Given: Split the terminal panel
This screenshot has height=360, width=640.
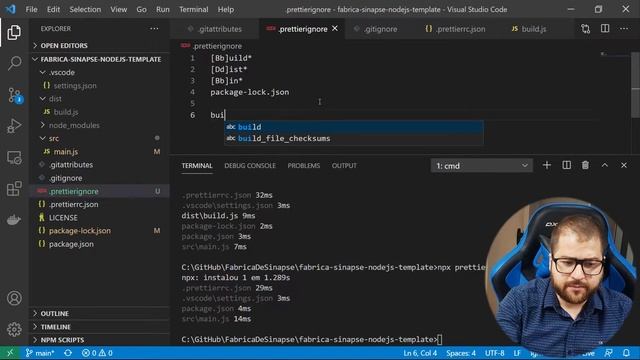Looking at the screenshot, I should click(x=567, y=165).
